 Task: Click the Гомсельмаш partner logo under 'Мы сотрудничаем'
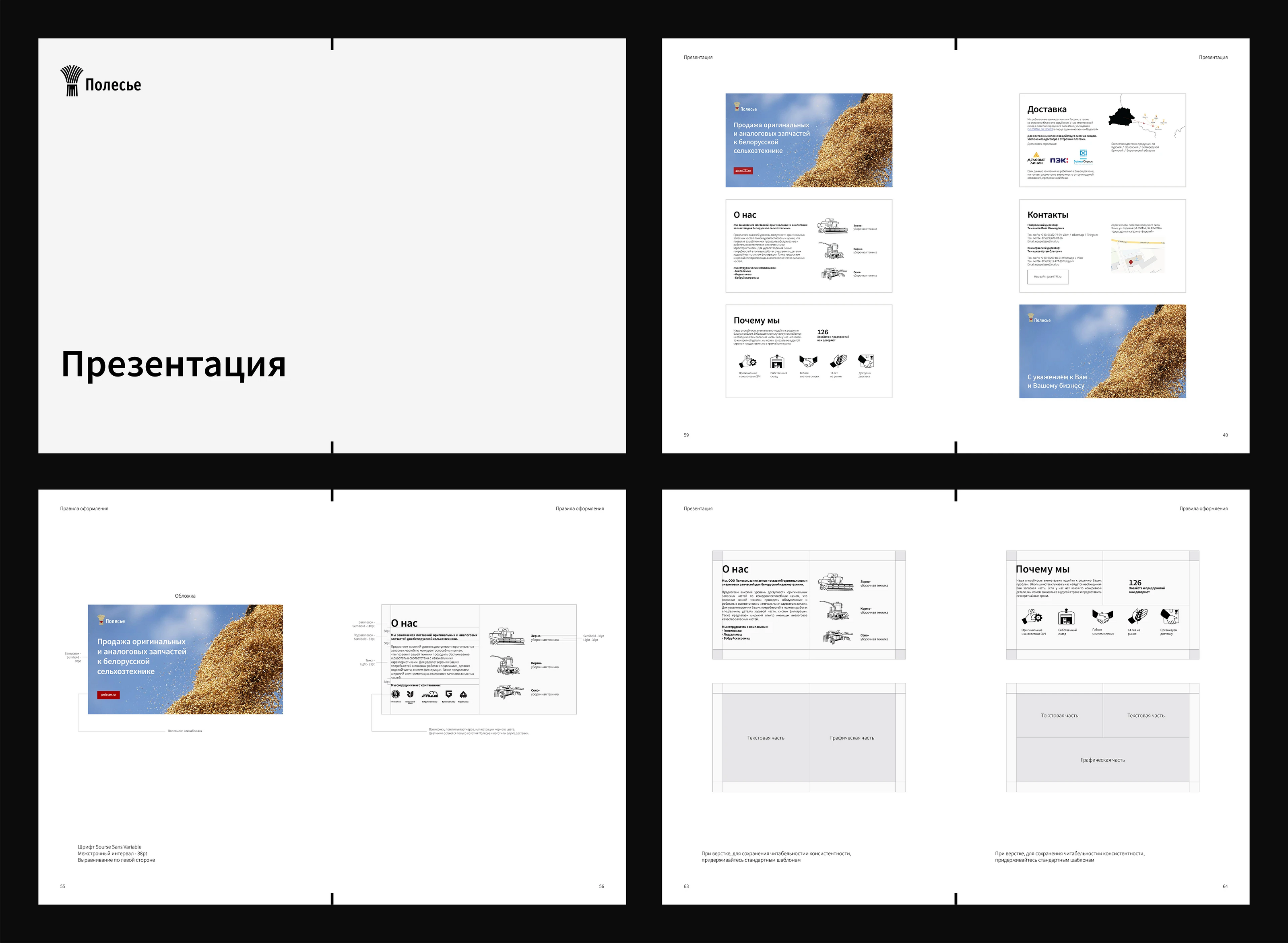tap(395, 695)
